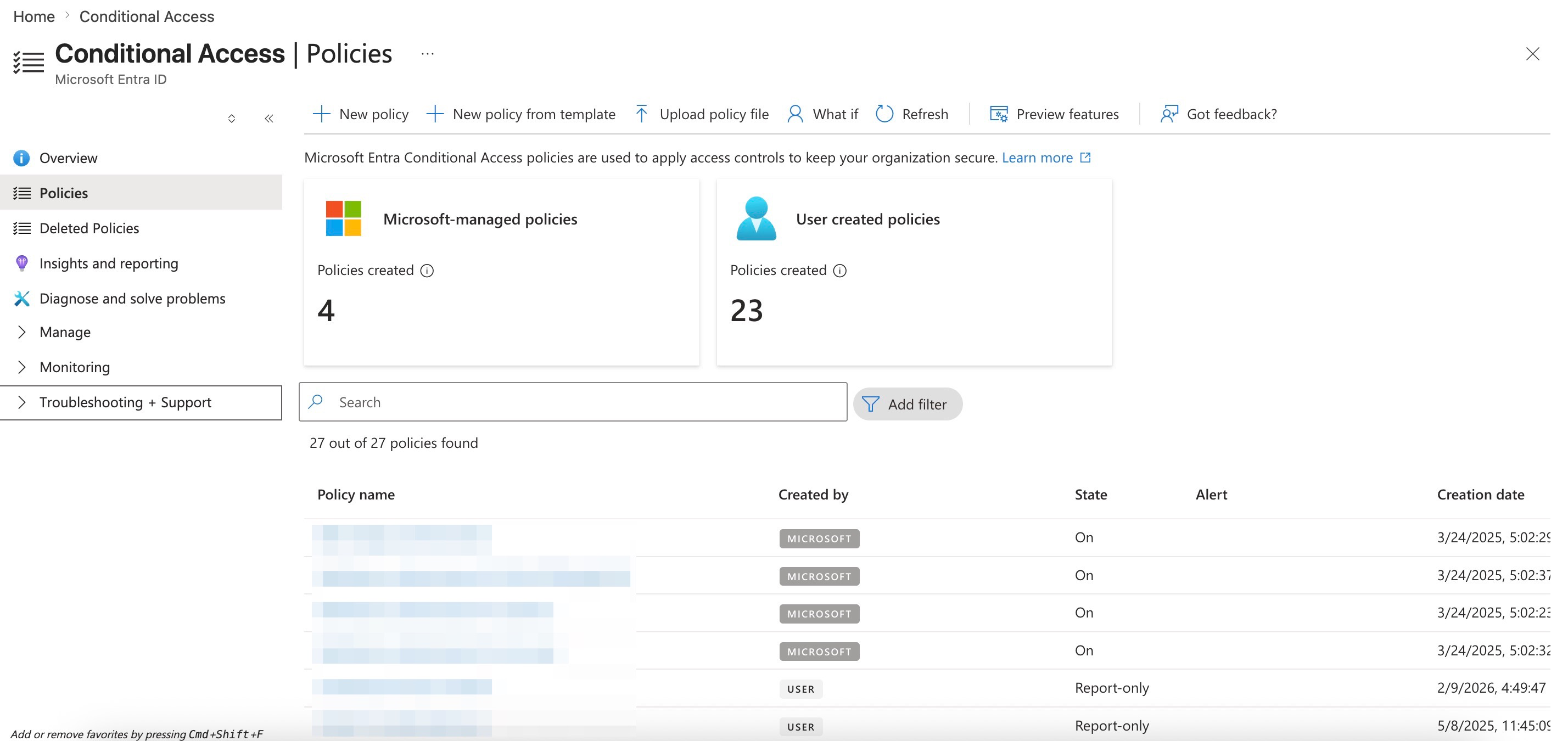The height and width of the screenshot is (741, 1568).
Task: Open the ellipsis more options menu
Action: coord(428,54)
